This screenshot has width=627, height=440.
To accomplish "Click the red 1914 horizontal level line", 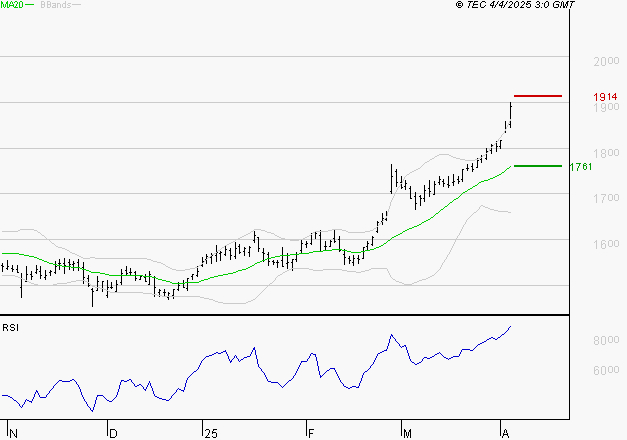I will (538, 96).
